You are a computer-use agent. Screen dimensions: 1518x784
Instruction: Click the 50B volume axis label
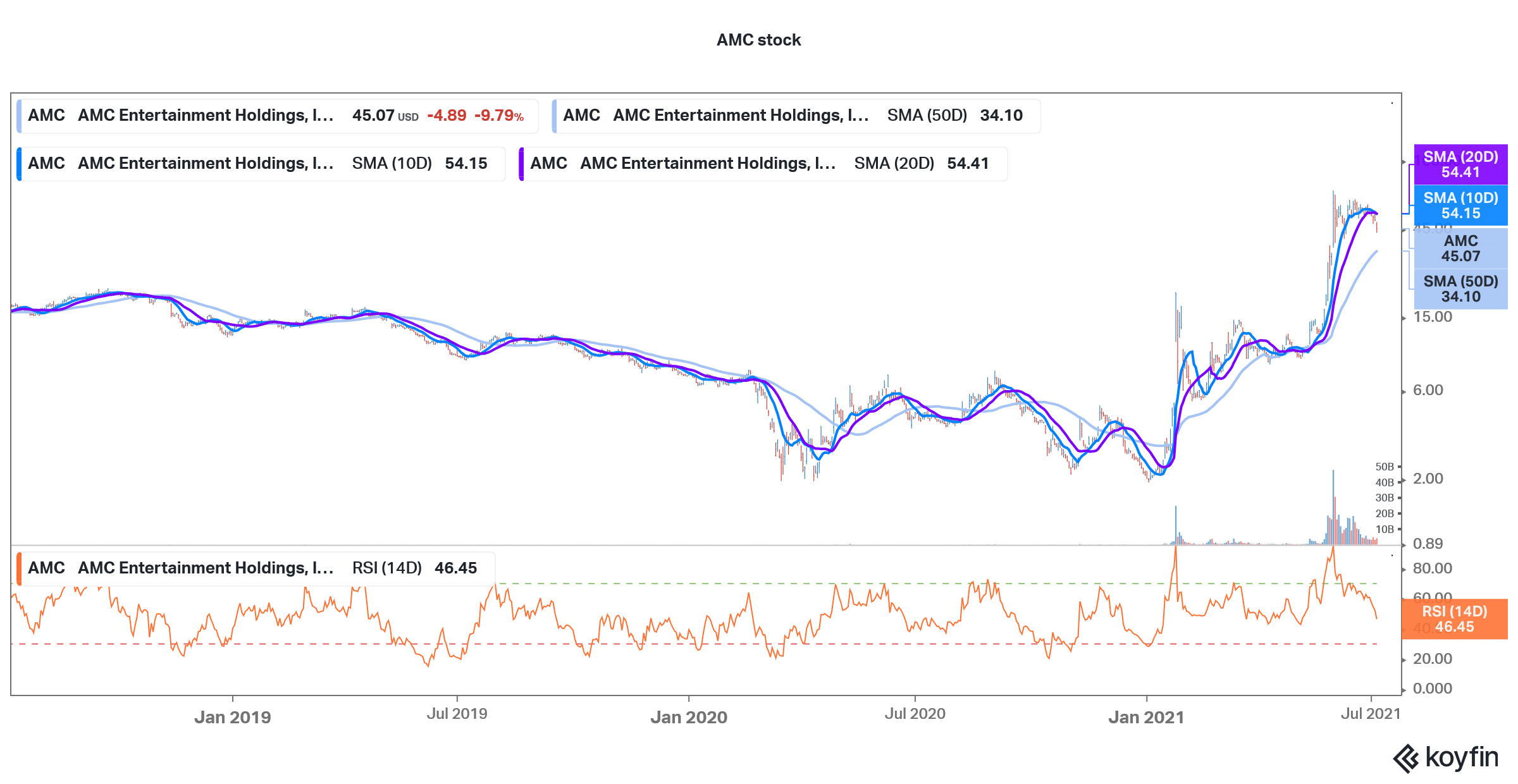pos(1385,467)
